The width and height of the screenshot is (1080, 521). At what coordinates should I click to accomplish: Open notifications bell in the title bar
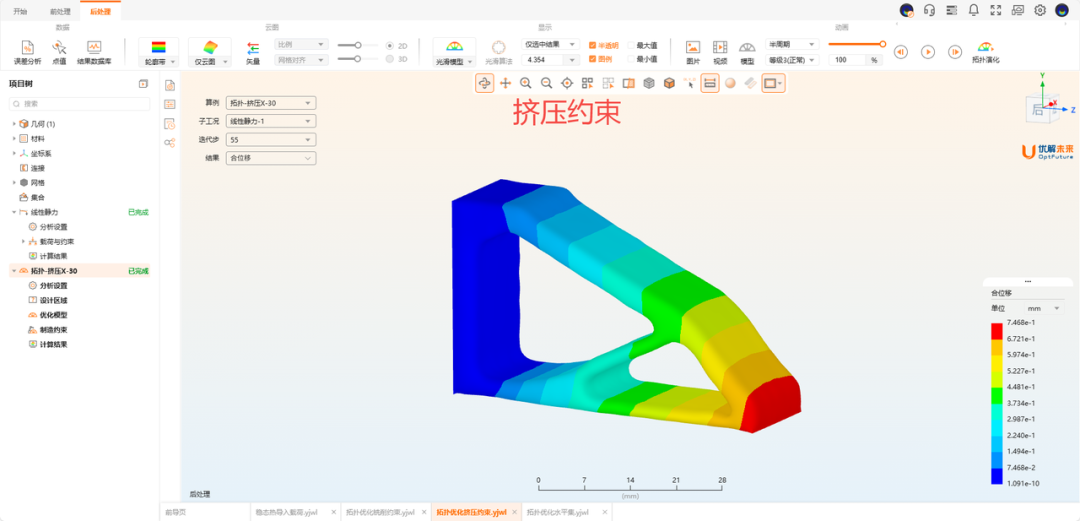pyautogui.click(x=973, y=10)
